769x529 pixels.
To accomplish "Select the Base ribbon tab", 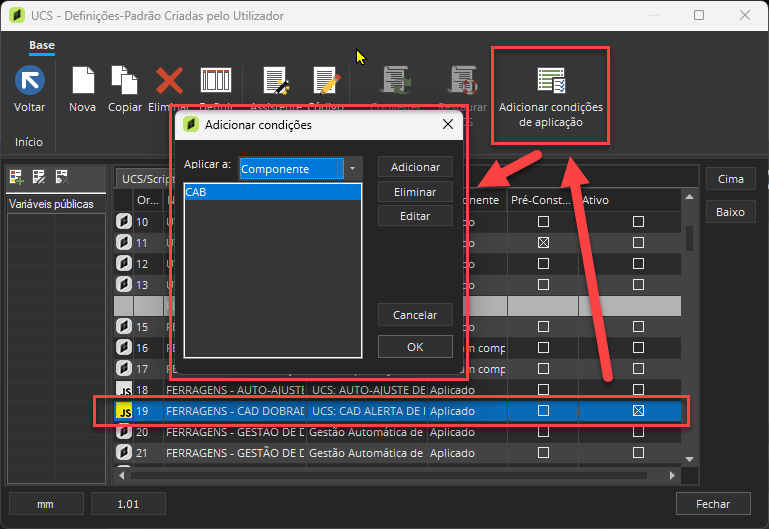I will (x=42, y=46).
